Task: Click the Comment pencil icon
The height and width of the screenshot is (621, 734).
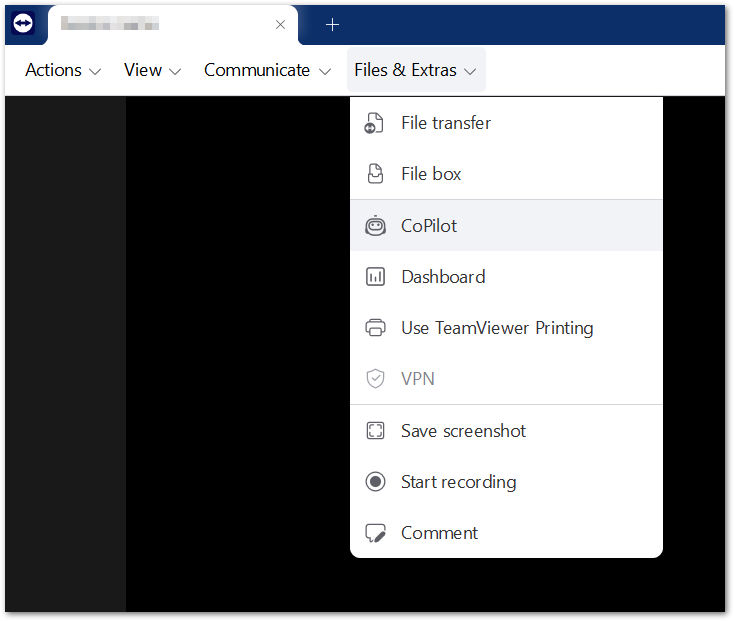Action: point(375,533)
